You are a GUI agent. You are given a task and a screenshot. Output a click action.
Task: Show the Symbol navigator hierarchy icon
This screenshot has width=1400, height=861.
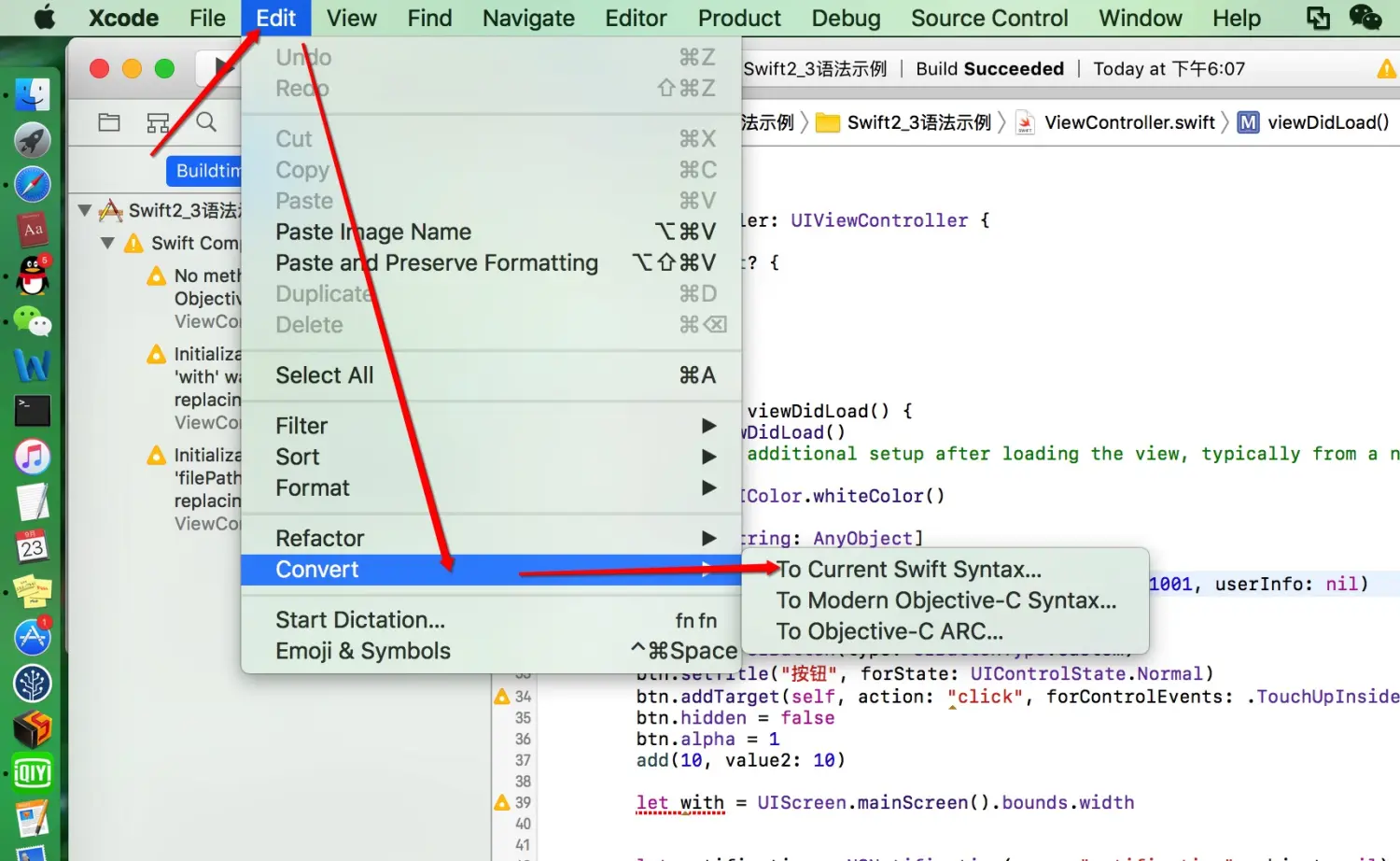click(x=158, y=122)
